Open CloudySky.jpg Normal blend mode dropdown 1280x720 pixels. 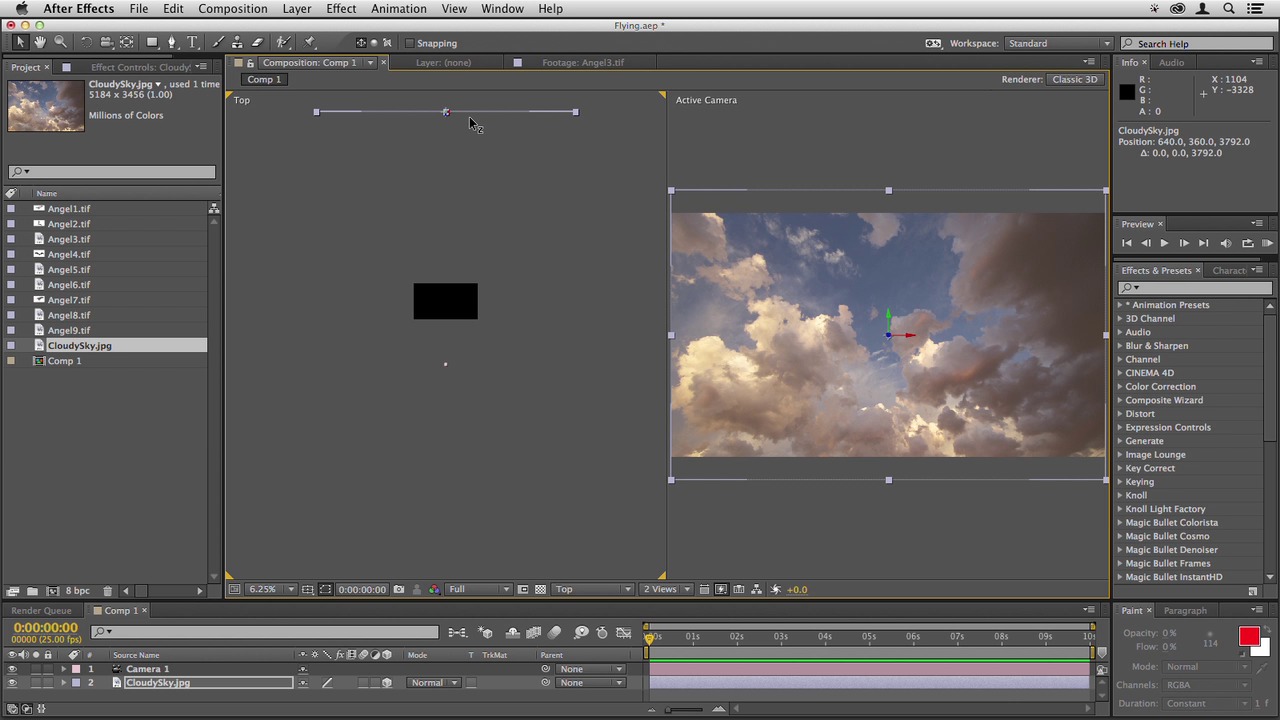point(434,683)
